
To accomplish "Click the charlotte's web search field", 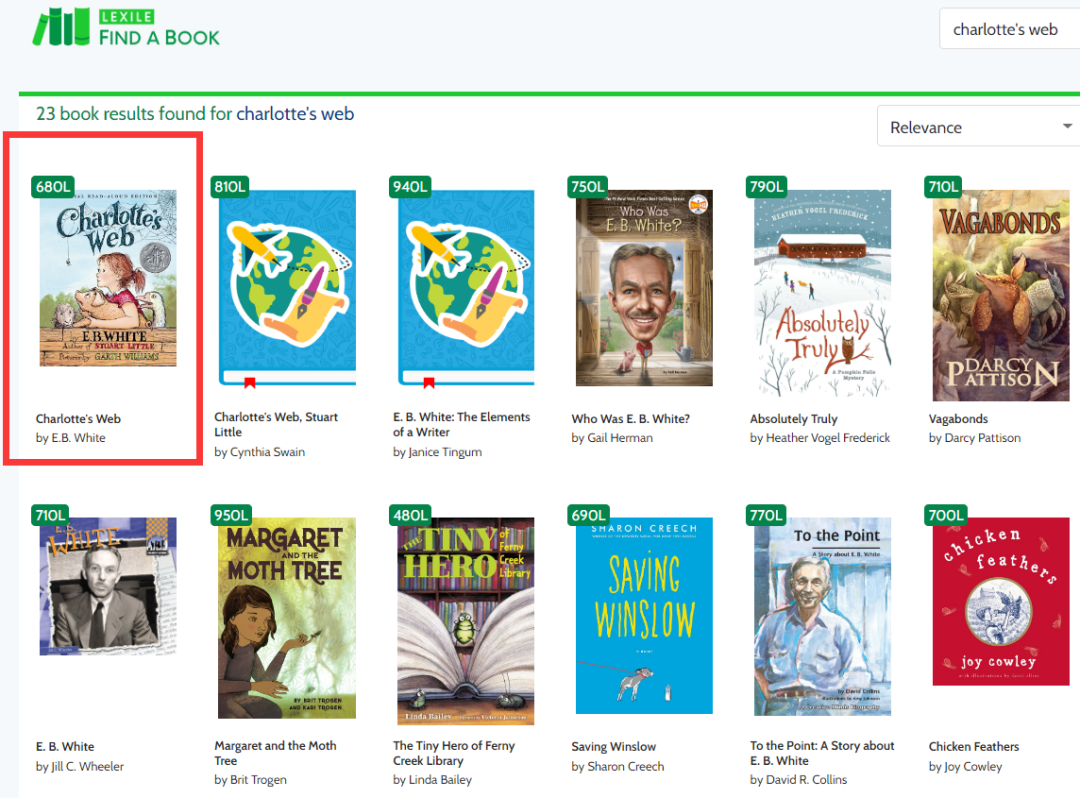I will pos(1008,29).
